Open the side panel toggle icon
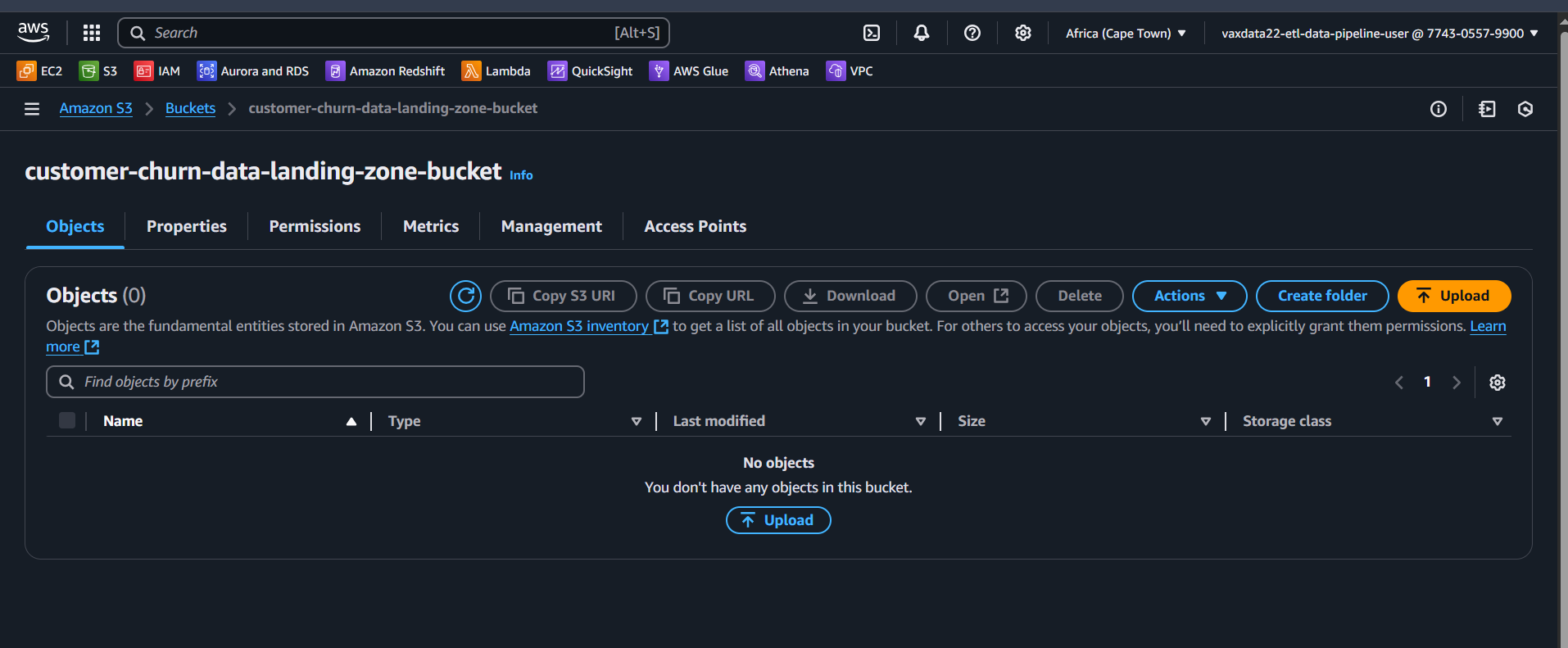Screen dimensions: 1568x648 [1487, 109]
